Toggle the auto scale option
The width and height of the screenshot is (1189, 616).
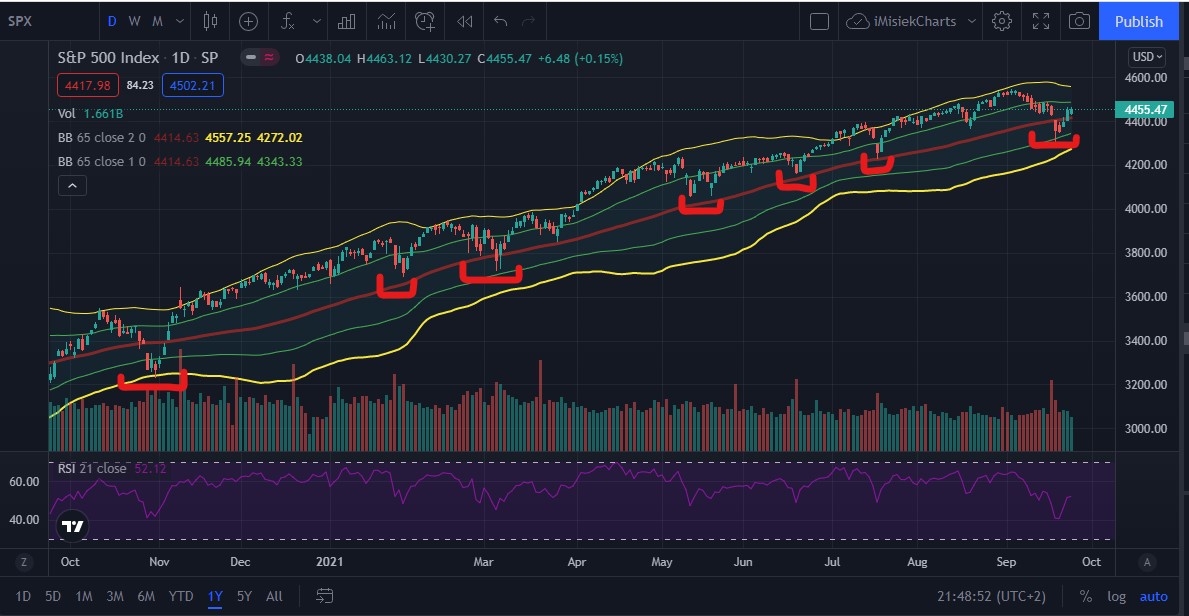pos(1154,596)
